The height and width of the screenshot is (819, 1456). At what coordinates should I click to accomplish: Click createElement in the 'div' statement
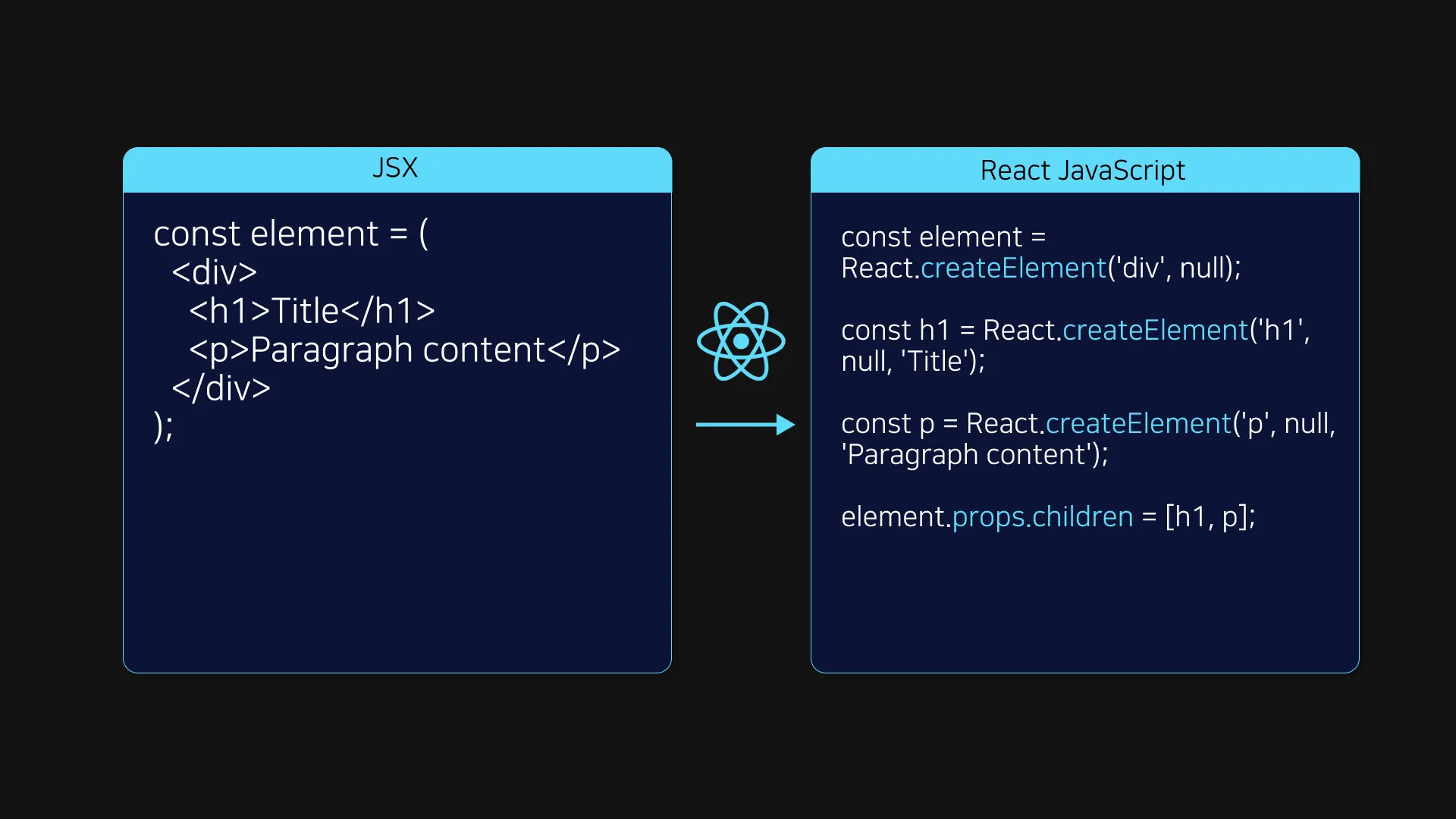point(1013,268)
